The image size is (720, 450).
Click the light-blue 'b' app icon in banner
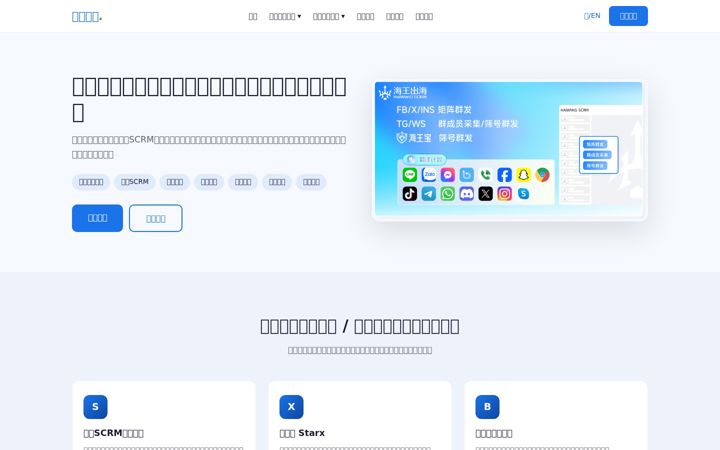[x=467, y=175]
